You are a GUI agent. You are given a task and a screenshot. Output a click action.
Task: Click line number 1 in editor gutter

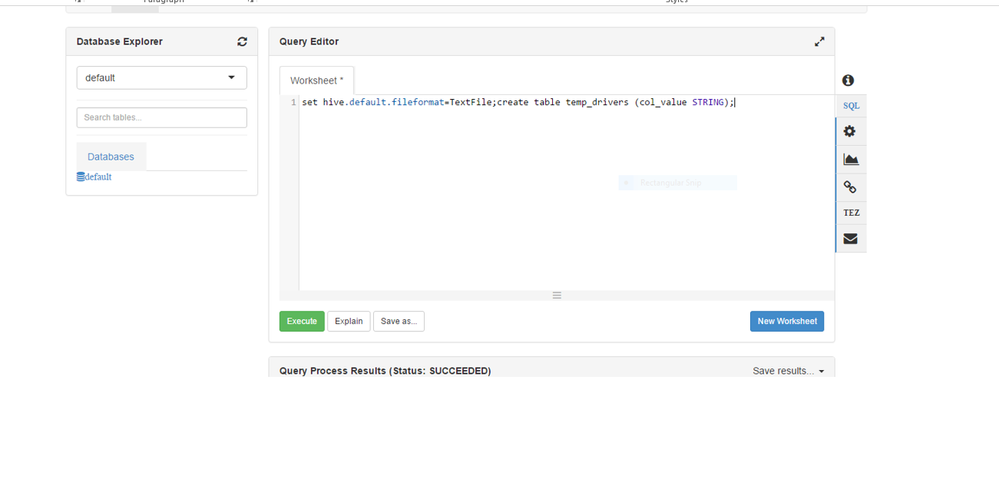pos(293,103)
